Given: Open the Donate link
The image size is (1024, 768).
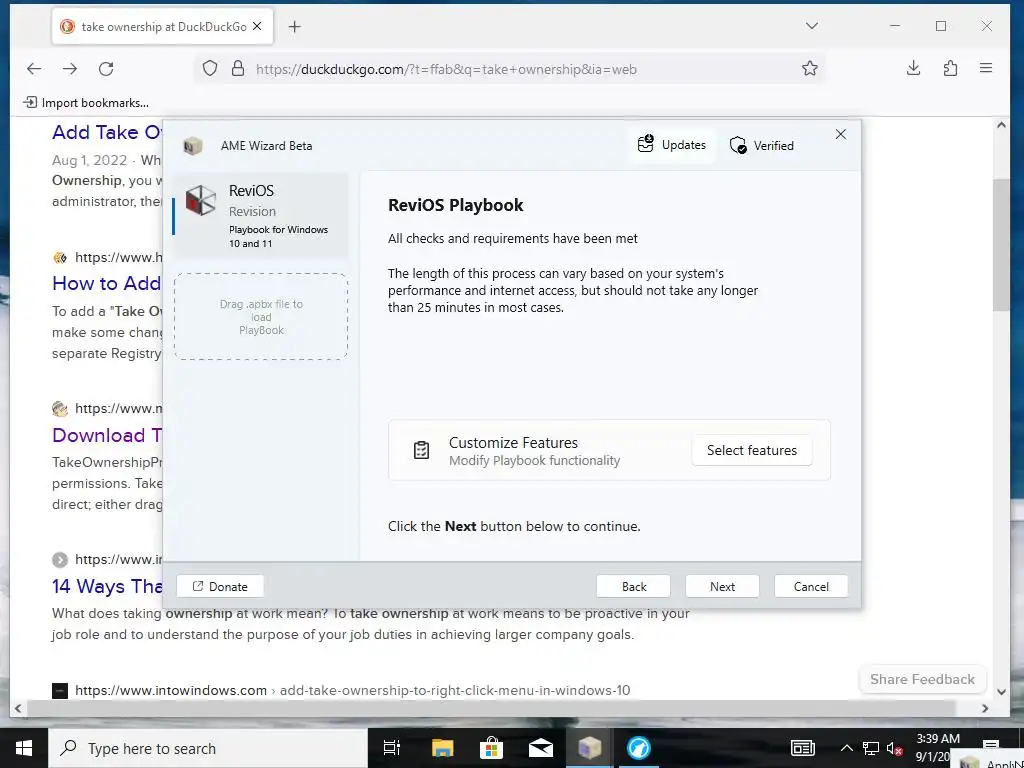Looking at the screenshot, I should click(220, 586).
